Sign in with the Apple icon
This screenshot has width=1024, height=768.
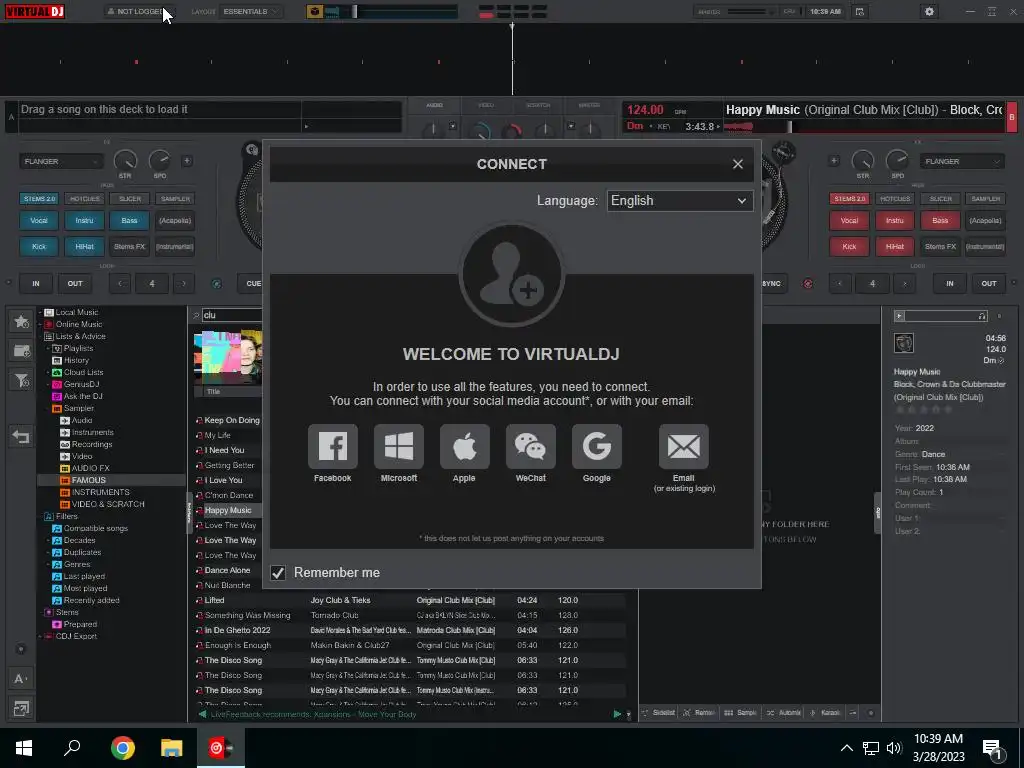click(x=464, y=447)
